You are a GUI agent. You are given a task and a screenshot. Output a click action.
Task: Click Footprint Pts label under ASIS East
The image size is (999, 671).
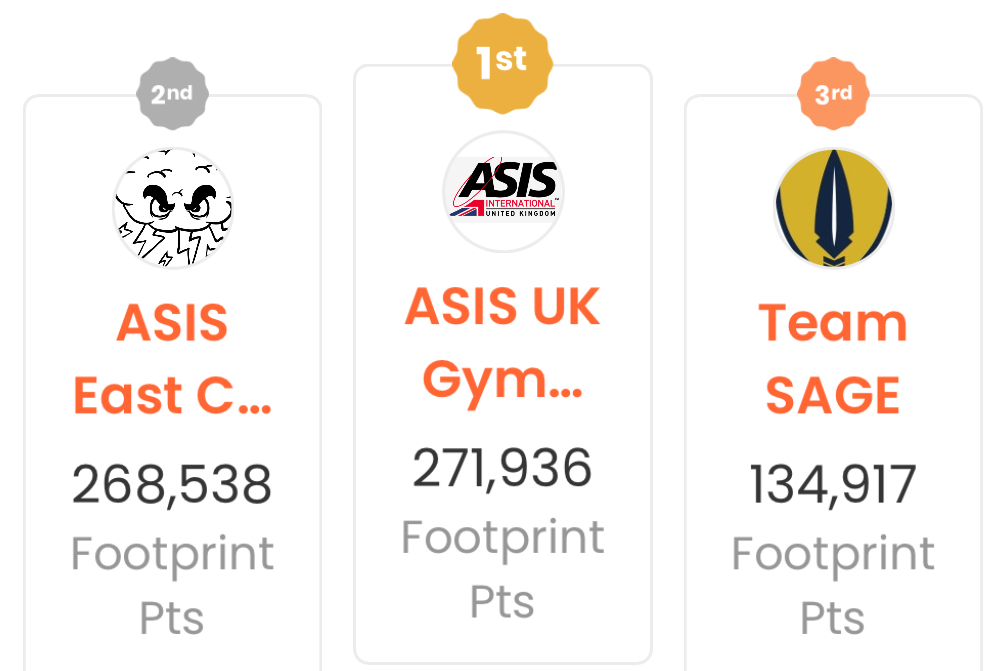click(x=172, y=586)
